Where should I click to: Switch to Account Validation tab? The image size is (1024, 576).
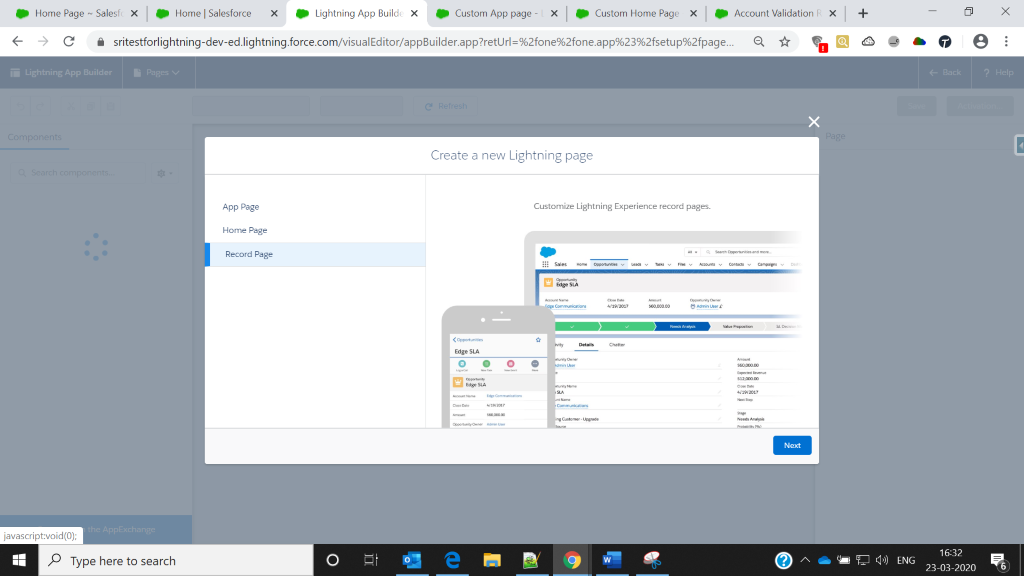[776, 13]
